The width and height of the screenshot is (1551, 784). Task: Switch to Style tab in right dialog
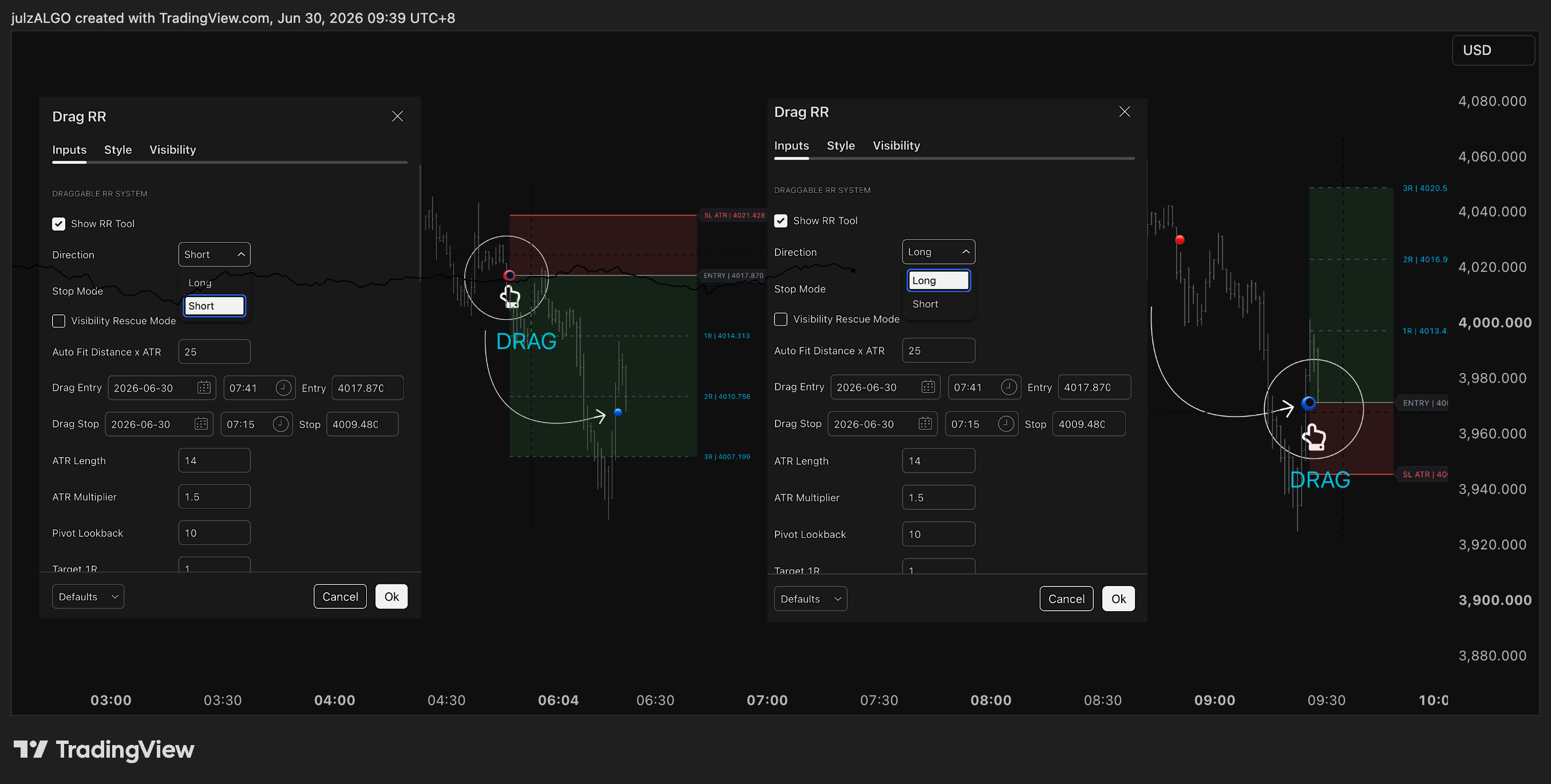[x=841, y=146]
